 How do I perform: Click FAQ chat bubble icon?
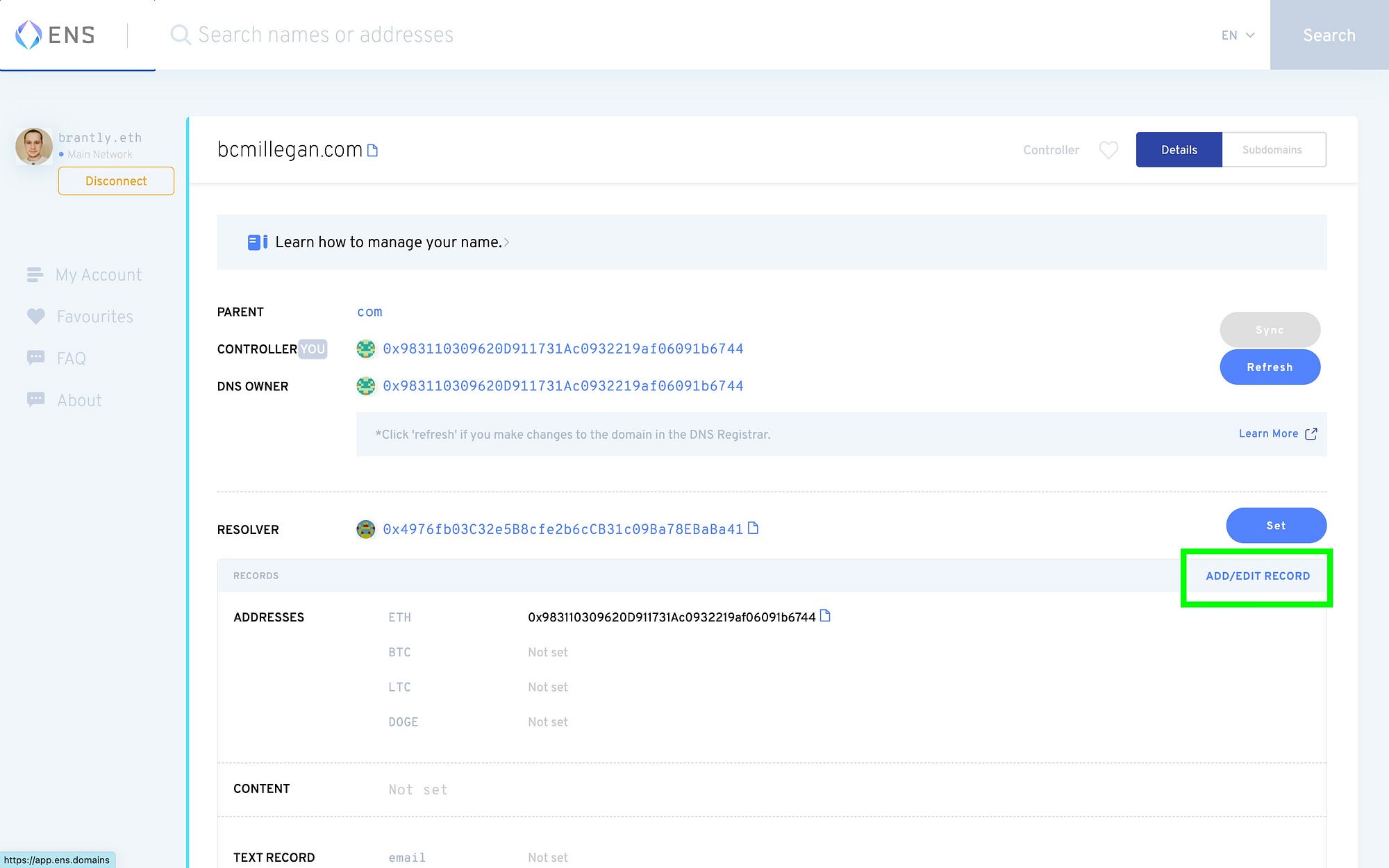[x=35, y=358]
